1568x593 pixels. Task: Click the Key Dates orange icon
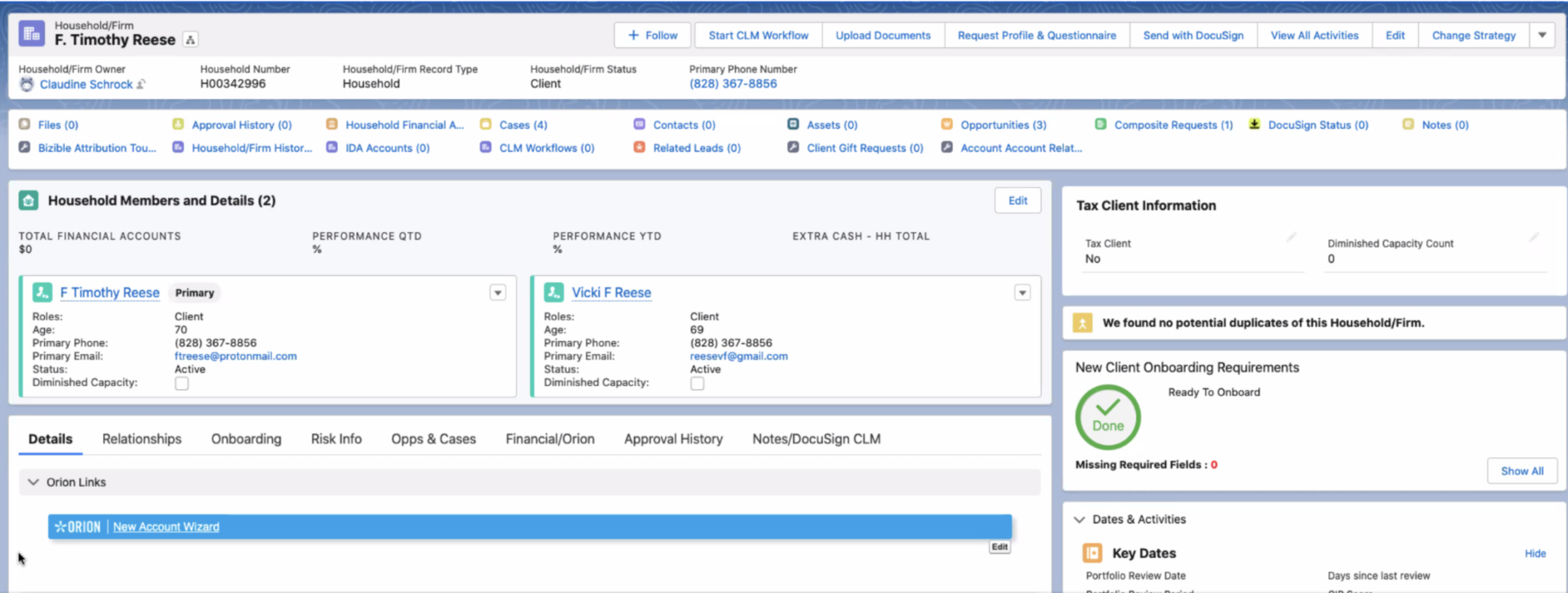(x=1091, y=553)
